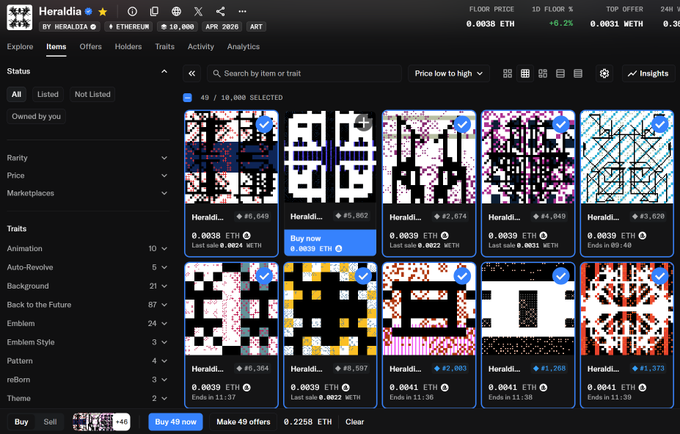Filter by Owned by you
Viewport: 680px width, 434px height.
pos(36,117)
